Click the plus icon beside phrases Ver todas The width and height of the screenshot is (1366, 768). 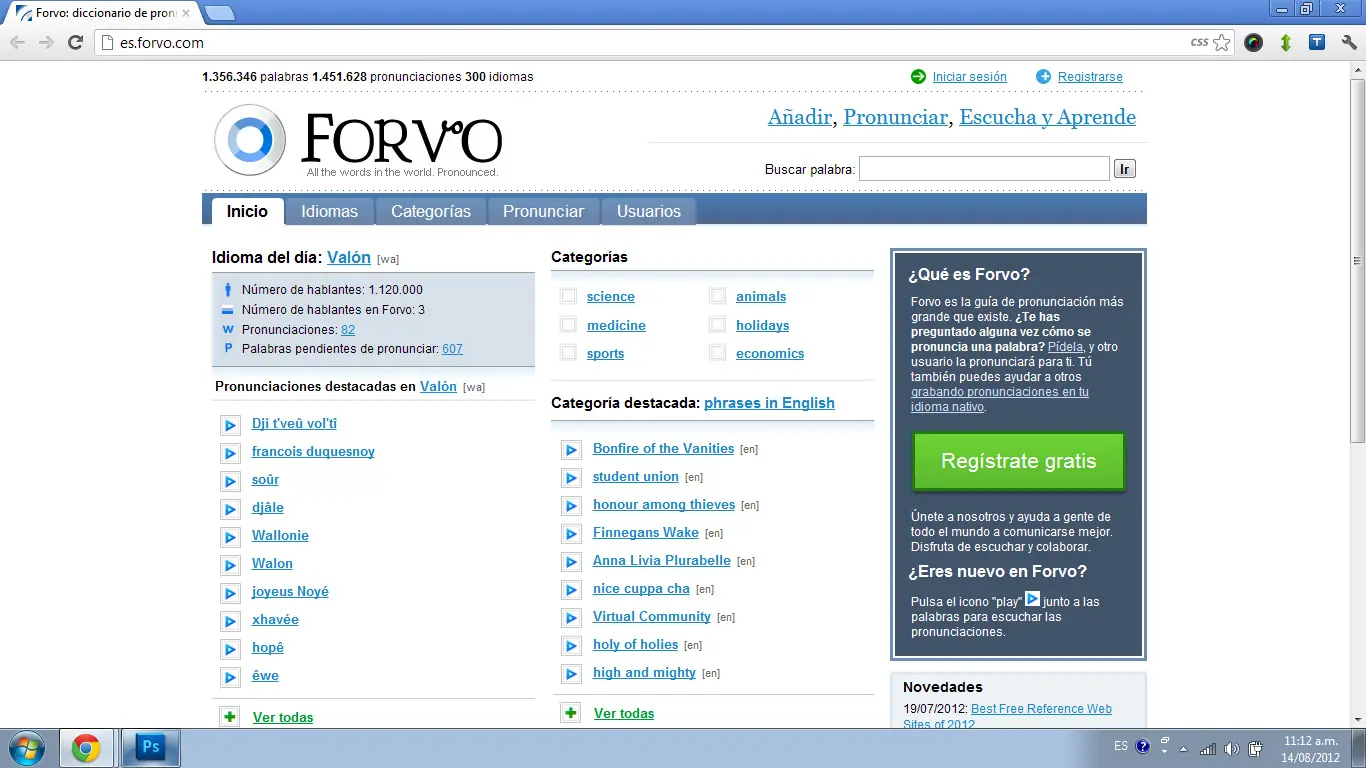point(571,713)
